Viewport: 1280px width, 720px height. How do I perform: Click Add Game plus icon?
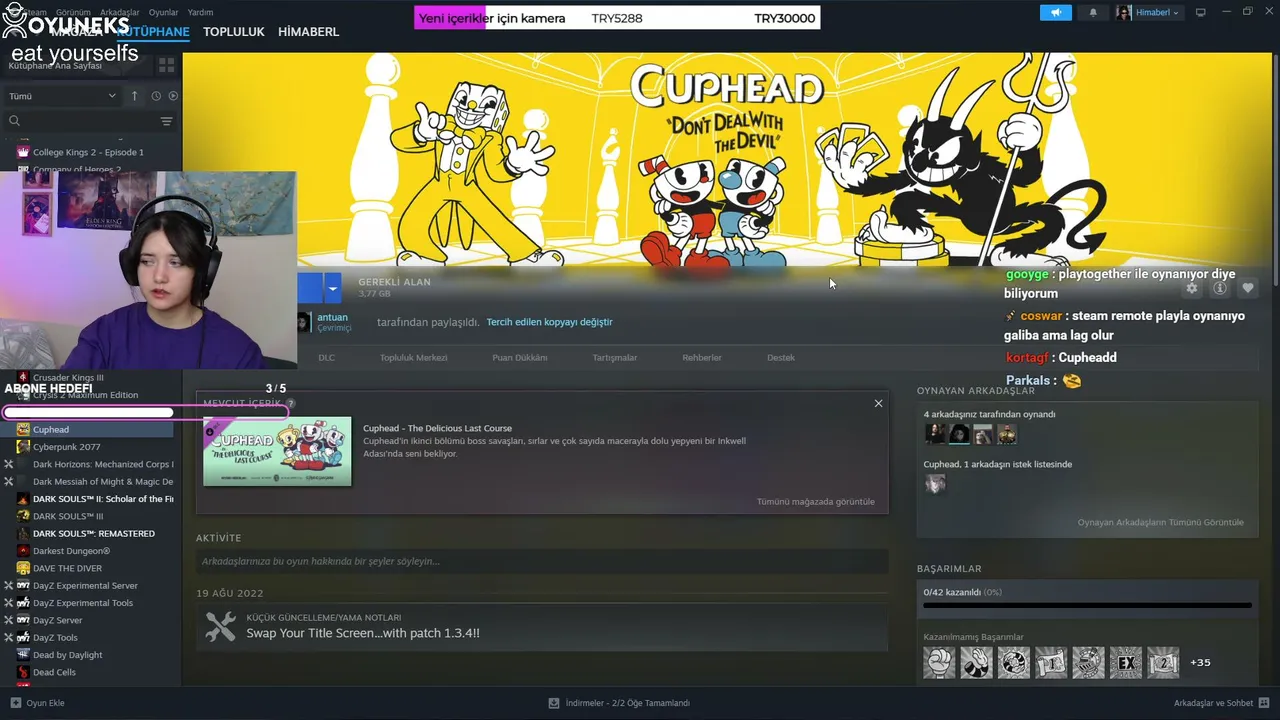(x=15, y=703)
